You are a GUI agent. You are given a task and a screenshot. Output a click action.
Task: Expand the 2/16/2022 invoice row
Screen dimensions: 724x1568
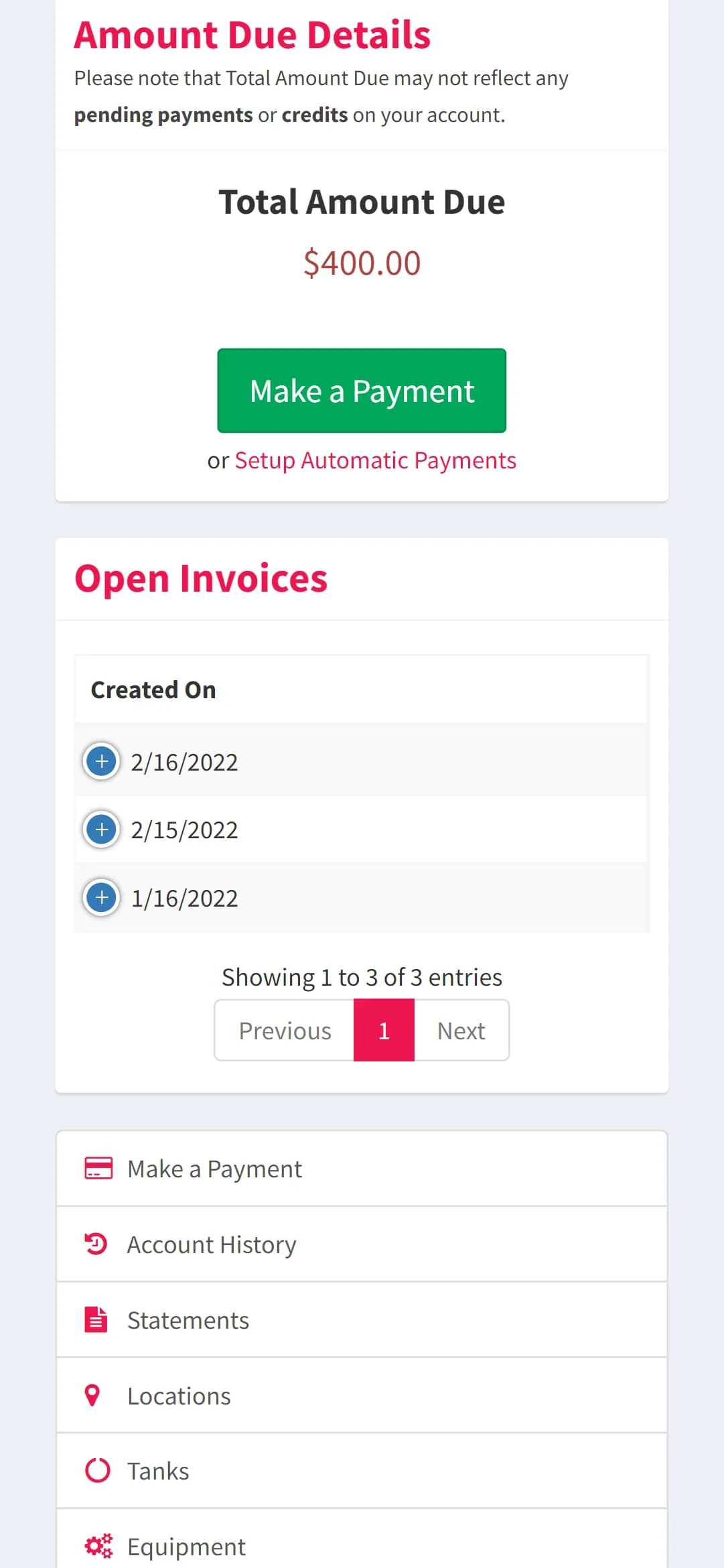click(102, 761)
